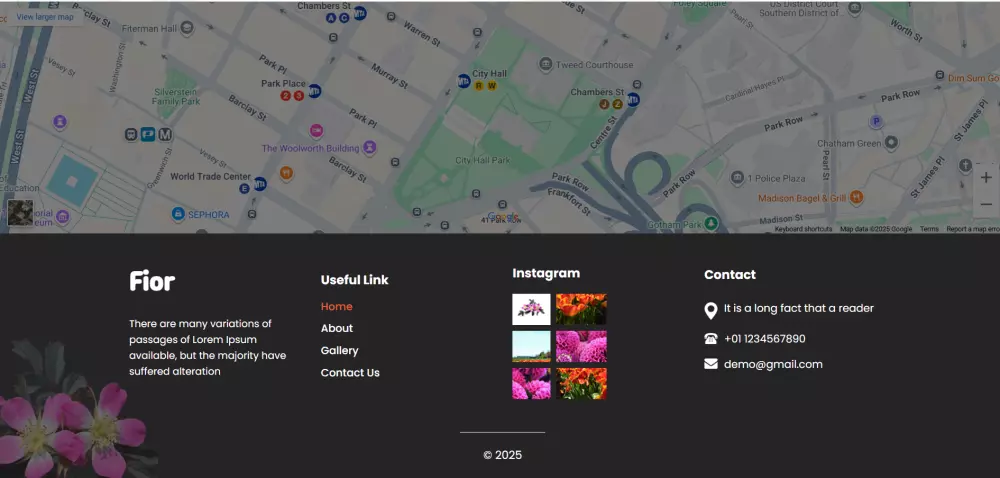Click the address text It is a long fact
1000x478 pixels.
[x=798, y=308]
